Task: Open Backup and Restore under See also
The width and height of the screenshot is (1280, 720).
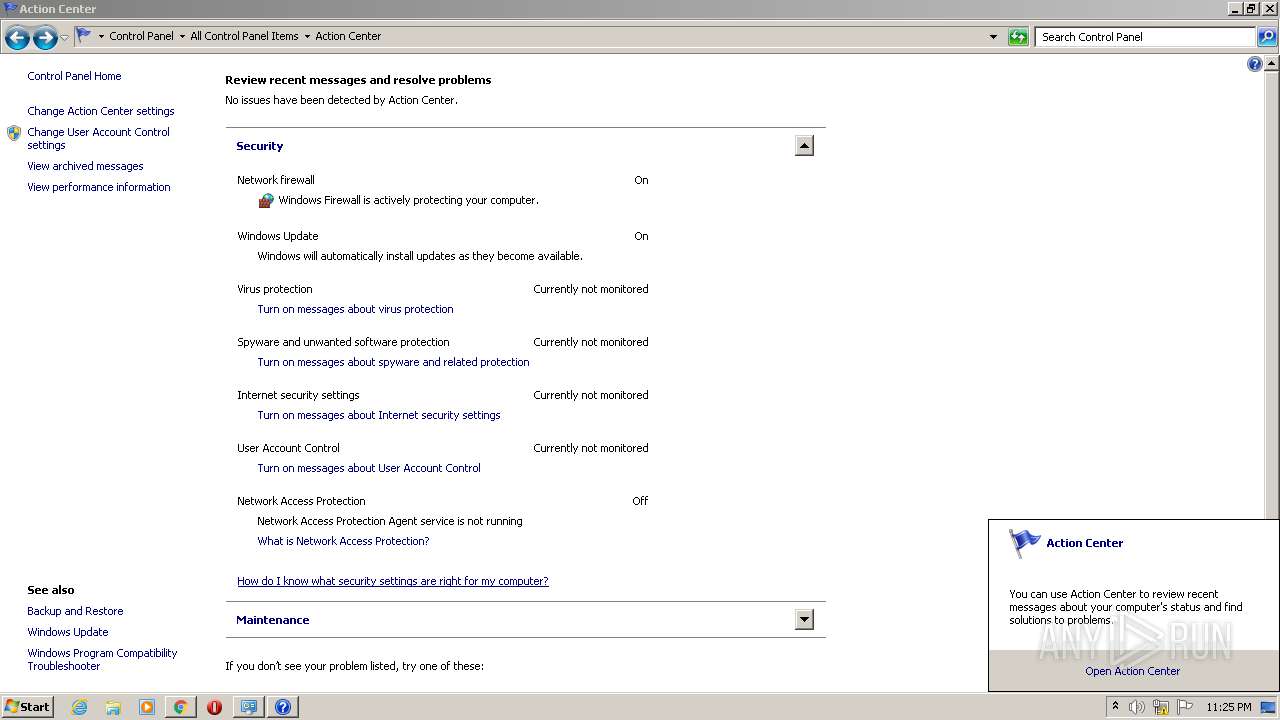Action: pyautogui.click(x=75, y=611)
